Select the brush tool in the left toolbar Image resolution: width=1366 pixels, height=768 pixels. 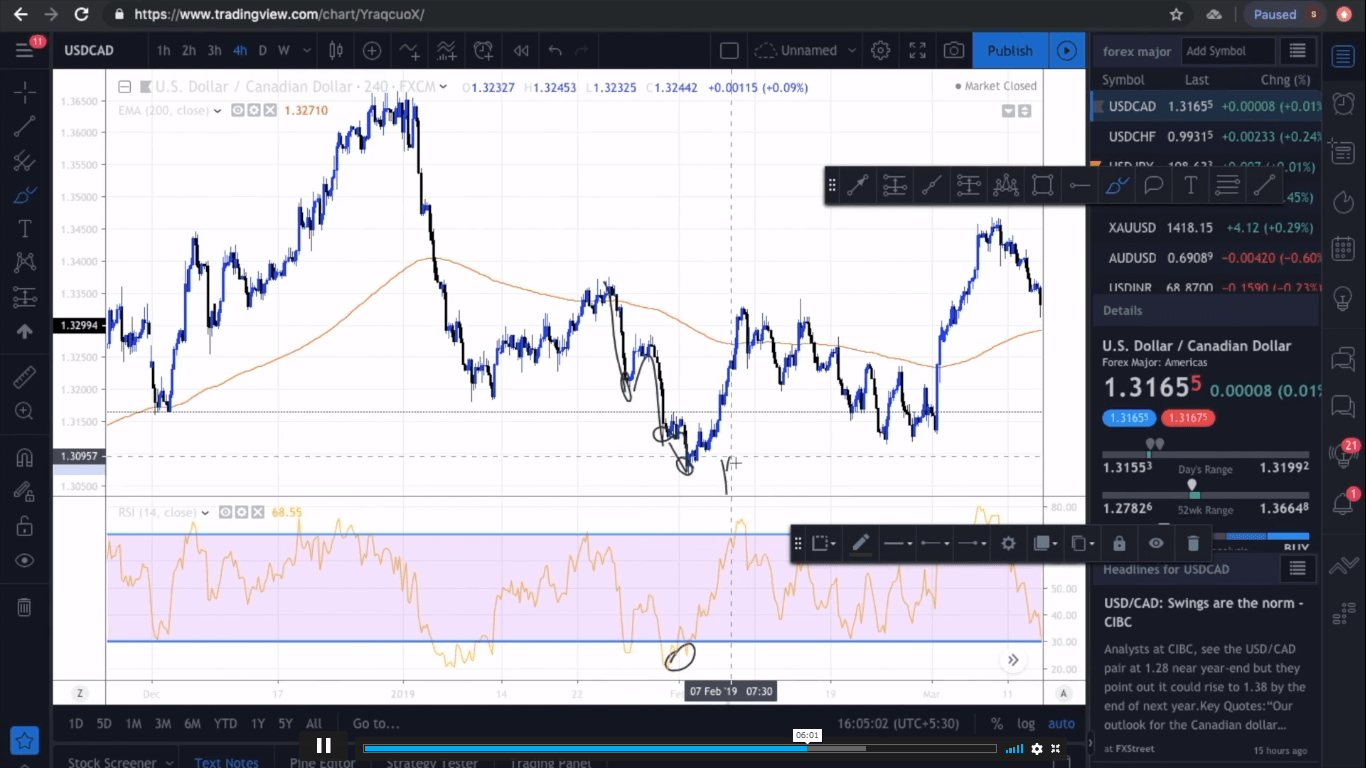click(x=25, y=195)
